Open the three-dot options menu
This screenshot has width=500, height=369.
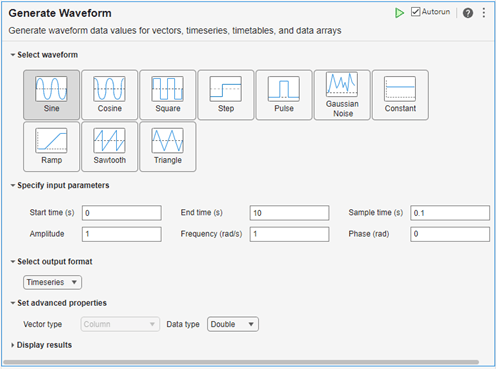coord(484,13)
